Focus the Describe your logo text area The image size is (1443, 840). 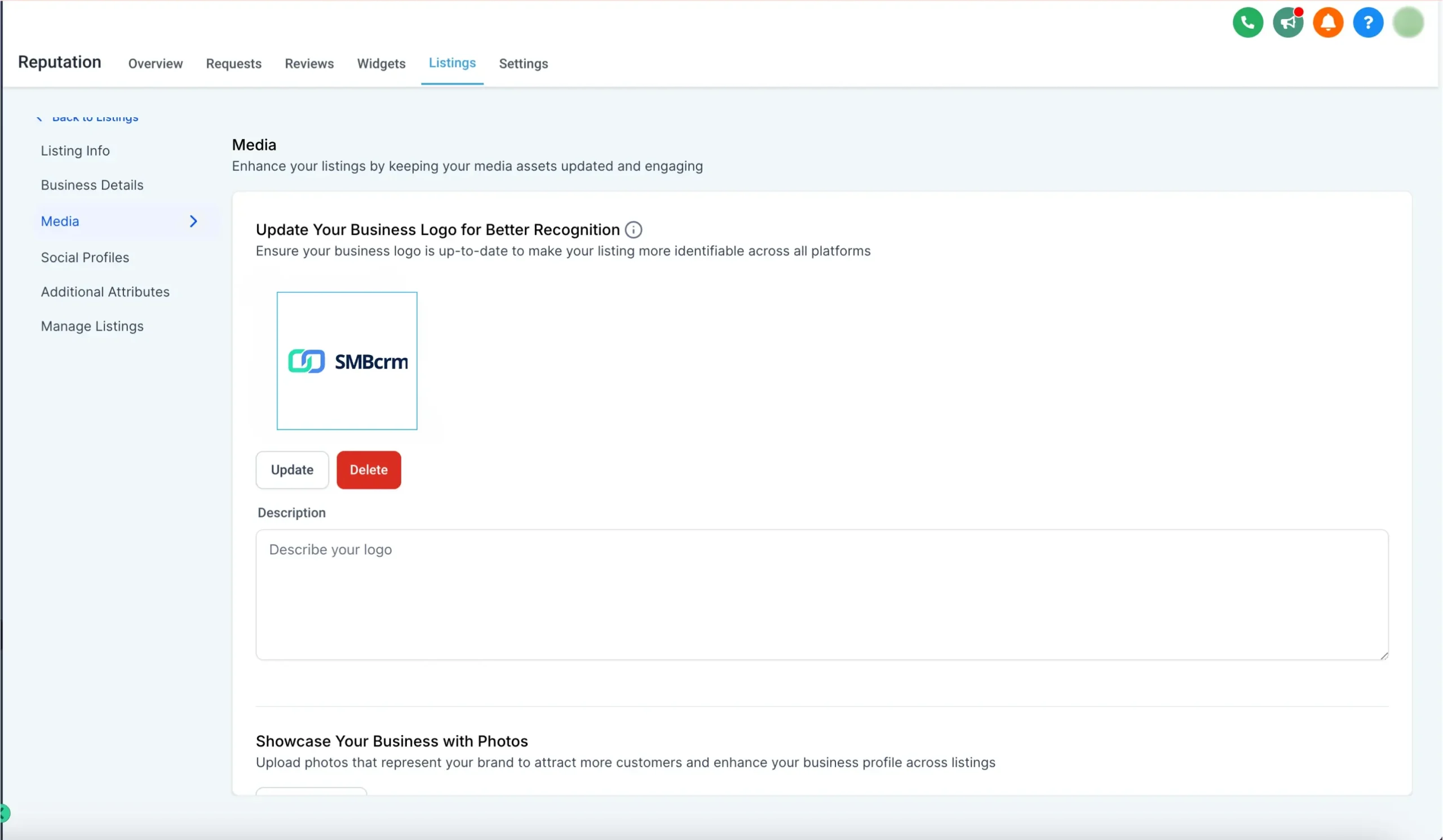[x=822, y=594]
